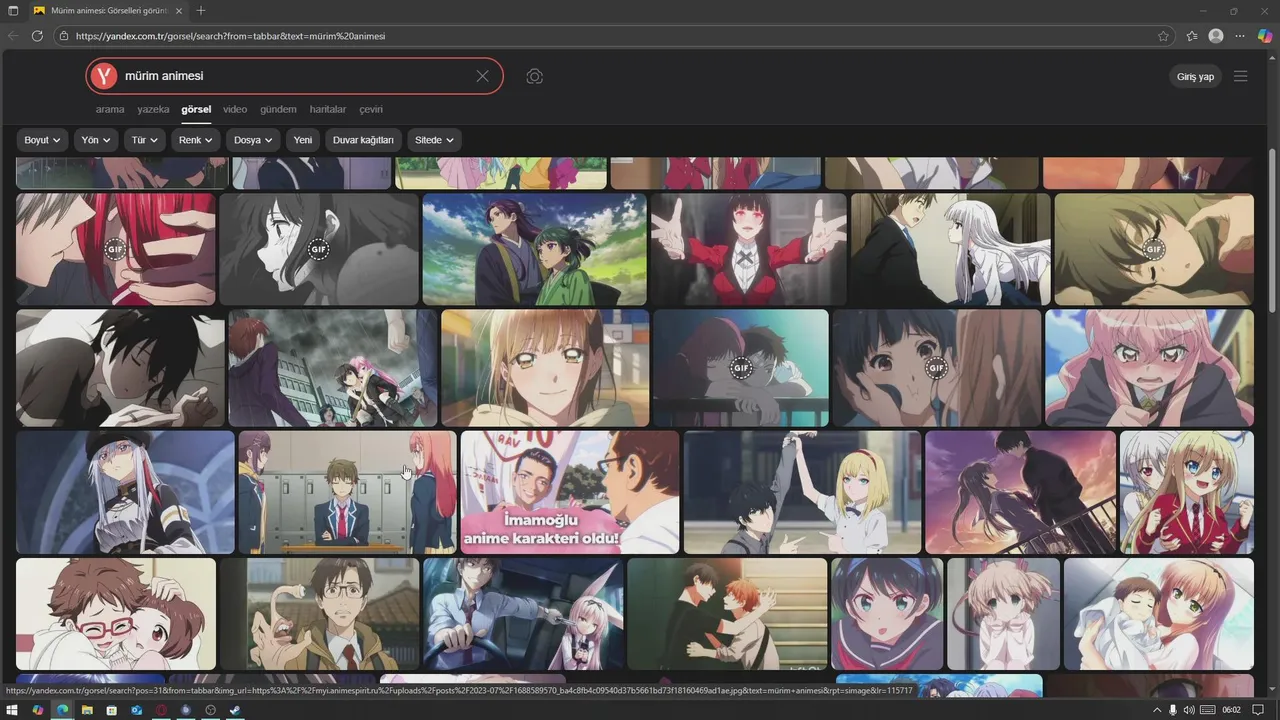Expand the Dosya file filter
Screen dimensions: 1280x720
253,140
